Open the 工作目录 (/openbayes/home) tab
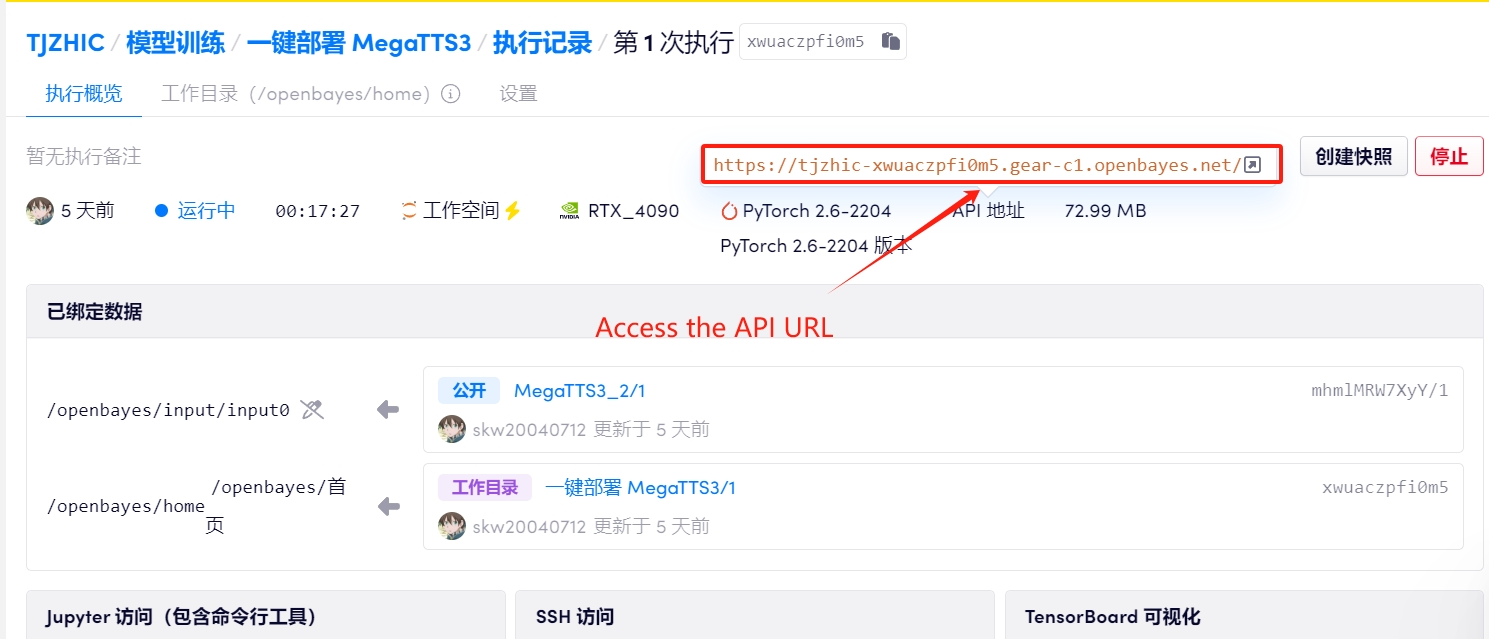1489x639 pixels. (295, 94)
